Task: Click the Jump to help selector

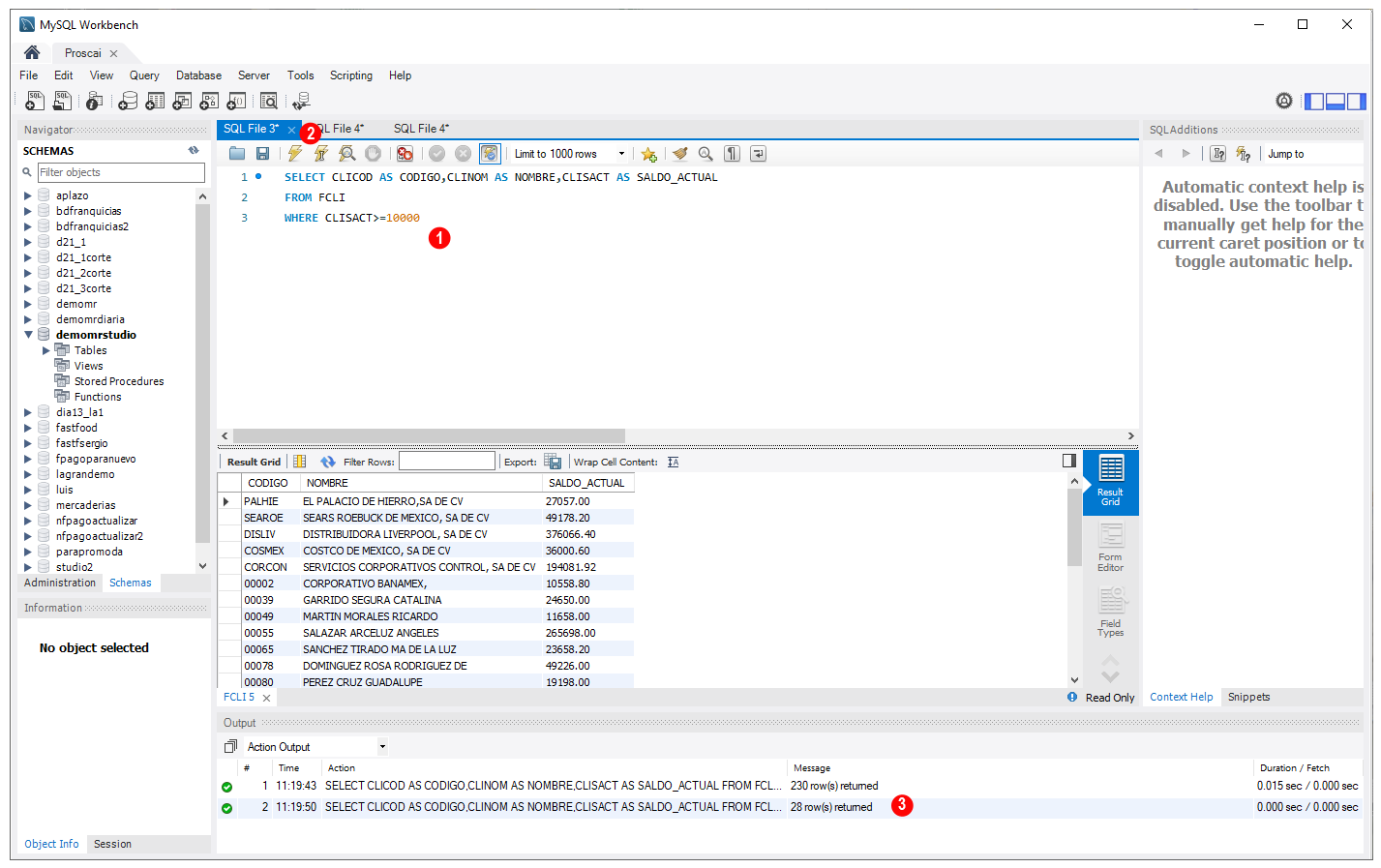Action: pos(1313,154)
